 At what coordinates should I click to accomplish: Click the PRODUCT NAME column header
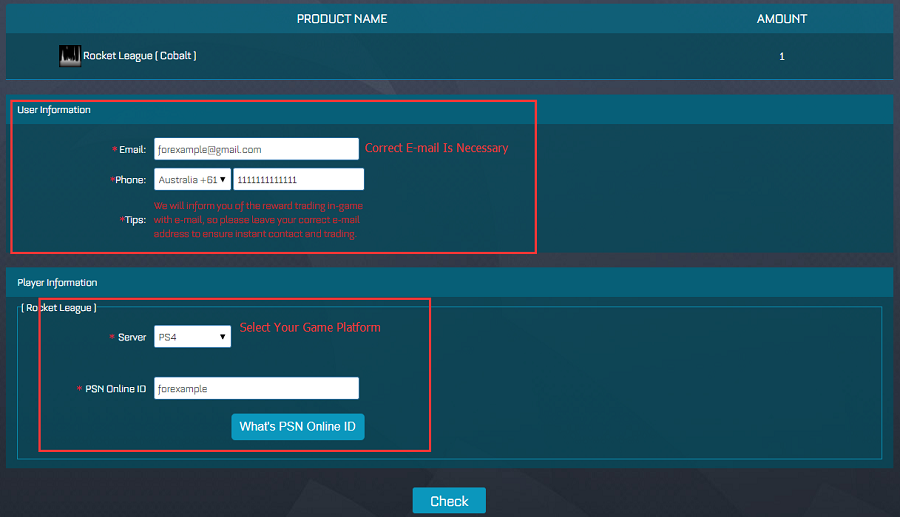[342, 19]
